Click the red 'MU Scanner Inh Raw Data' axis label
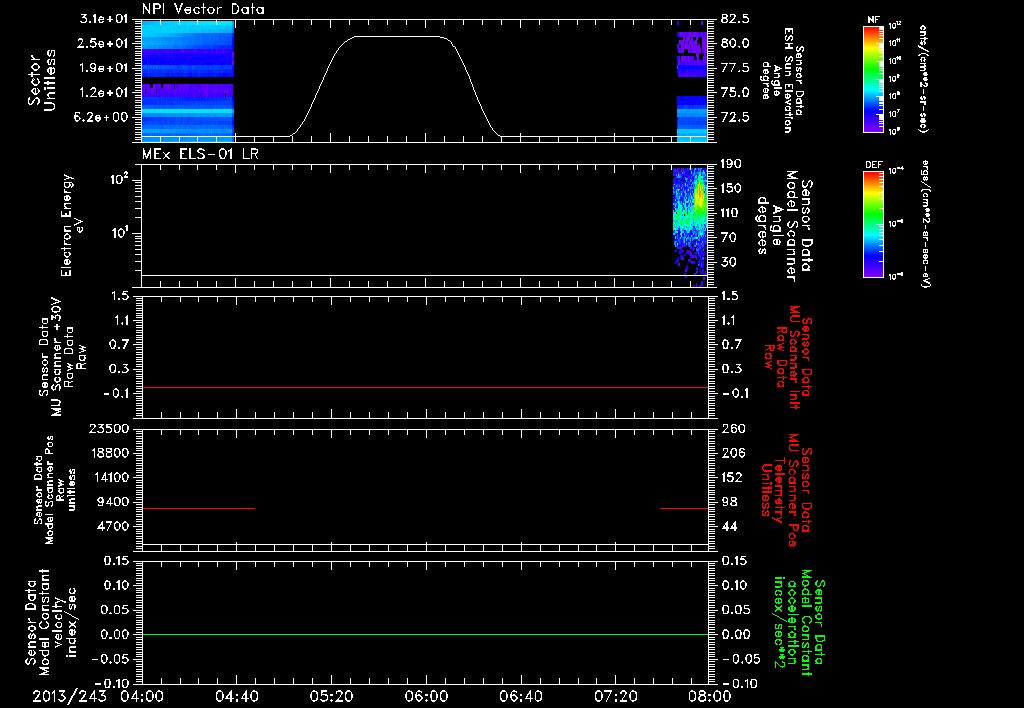Image resolution: width=1024 pixels, height=708 pixels. point(787,357)
